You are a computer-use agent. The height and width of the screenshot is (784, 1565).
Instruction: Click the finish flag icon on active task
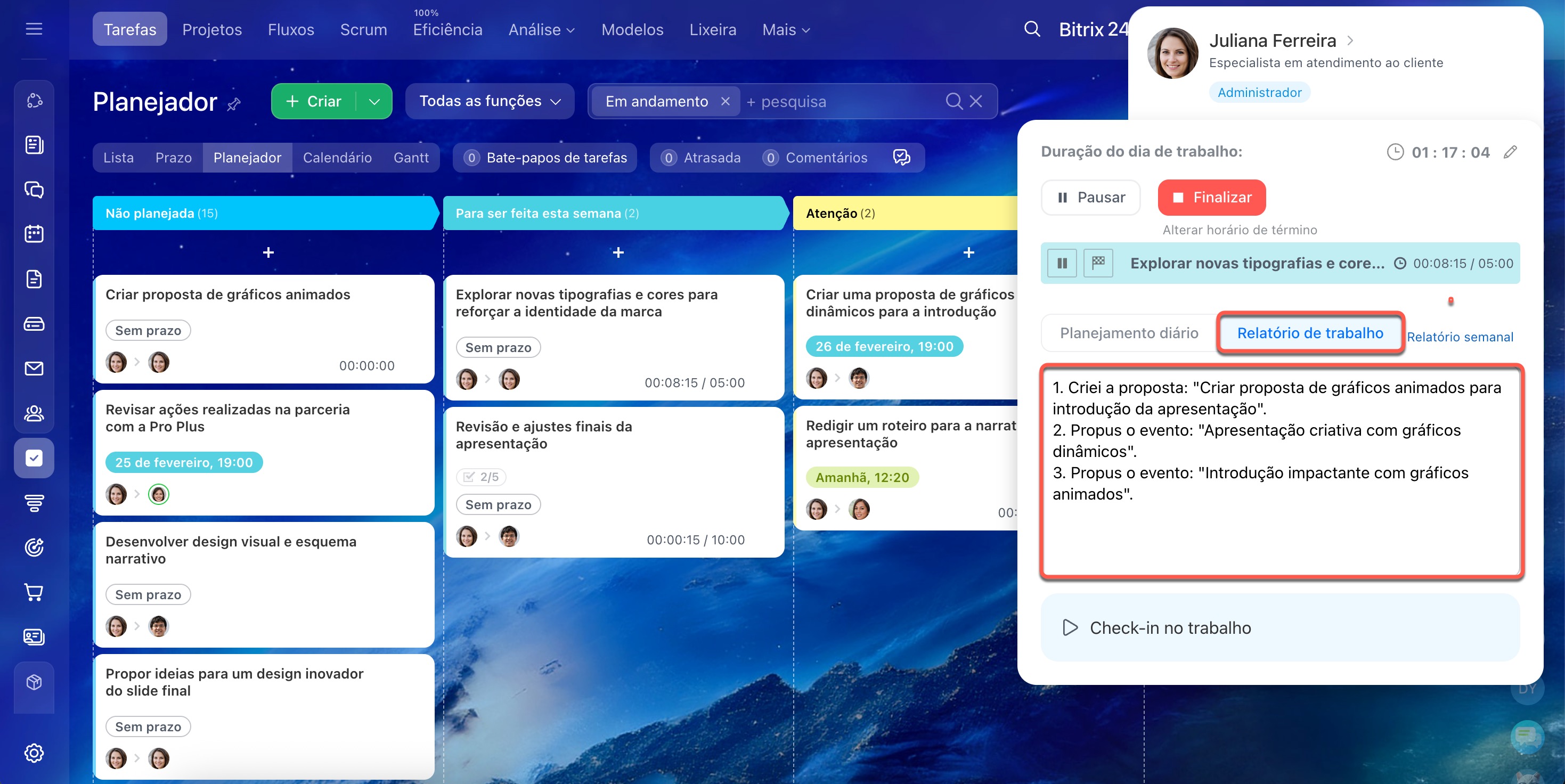tap(1098, 263)
